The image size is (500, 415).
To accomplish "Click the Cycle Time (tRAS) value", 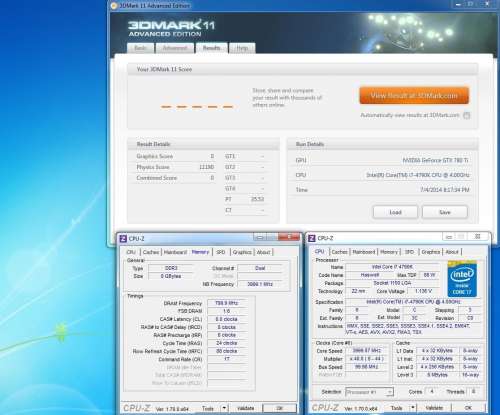I will [x=227, y=343].
